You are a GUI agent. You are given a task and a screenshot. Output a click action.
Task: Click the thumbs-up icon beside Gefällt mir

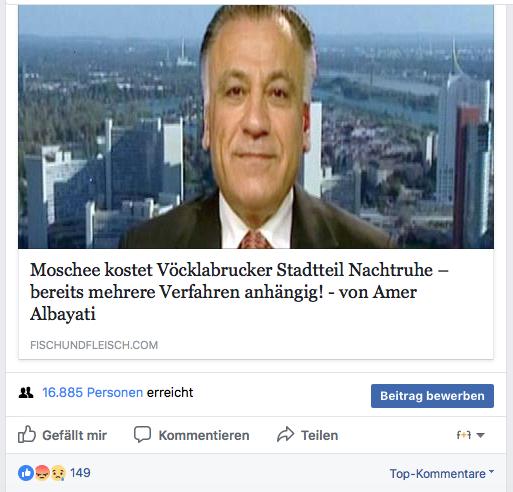(x=27, y=434)
